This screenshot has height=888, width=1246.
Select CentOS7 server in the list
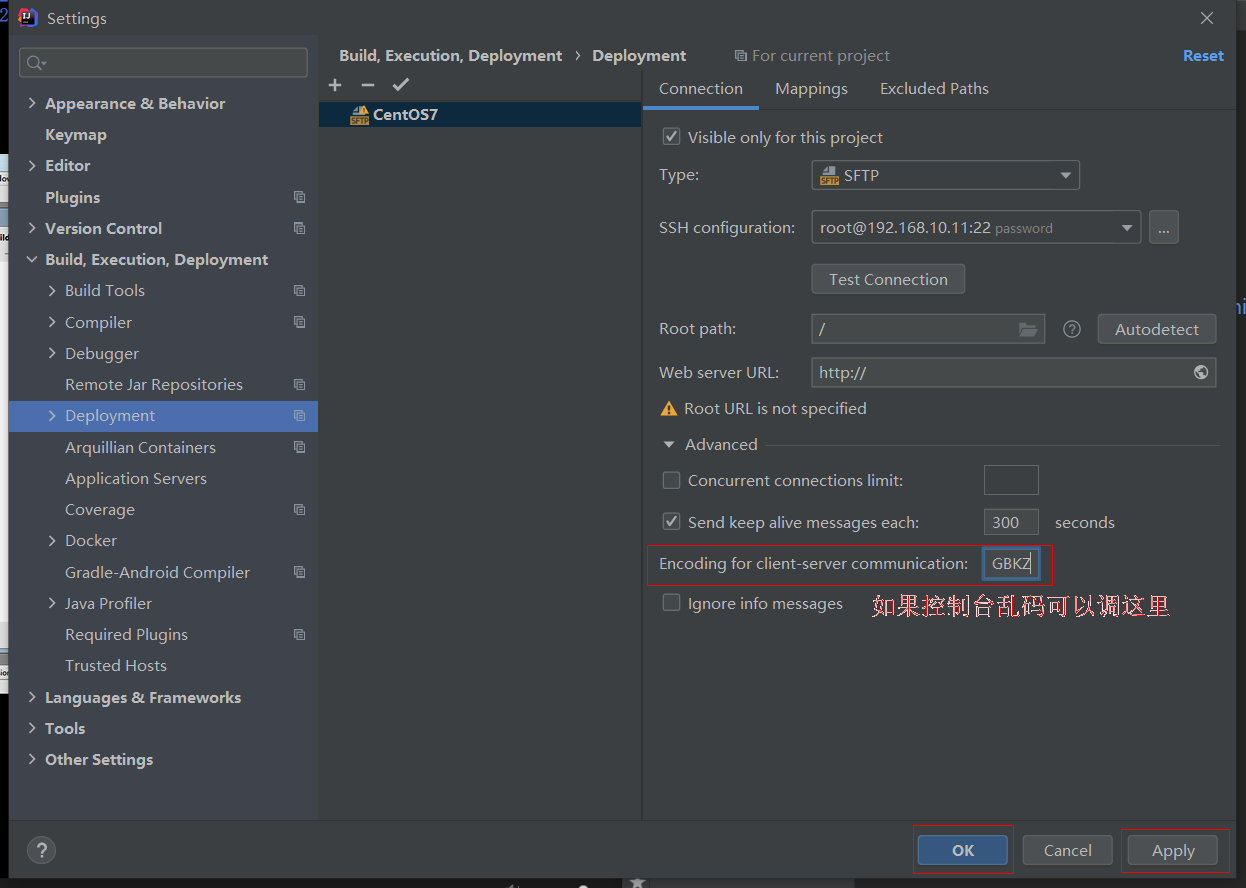coord(480,114)
